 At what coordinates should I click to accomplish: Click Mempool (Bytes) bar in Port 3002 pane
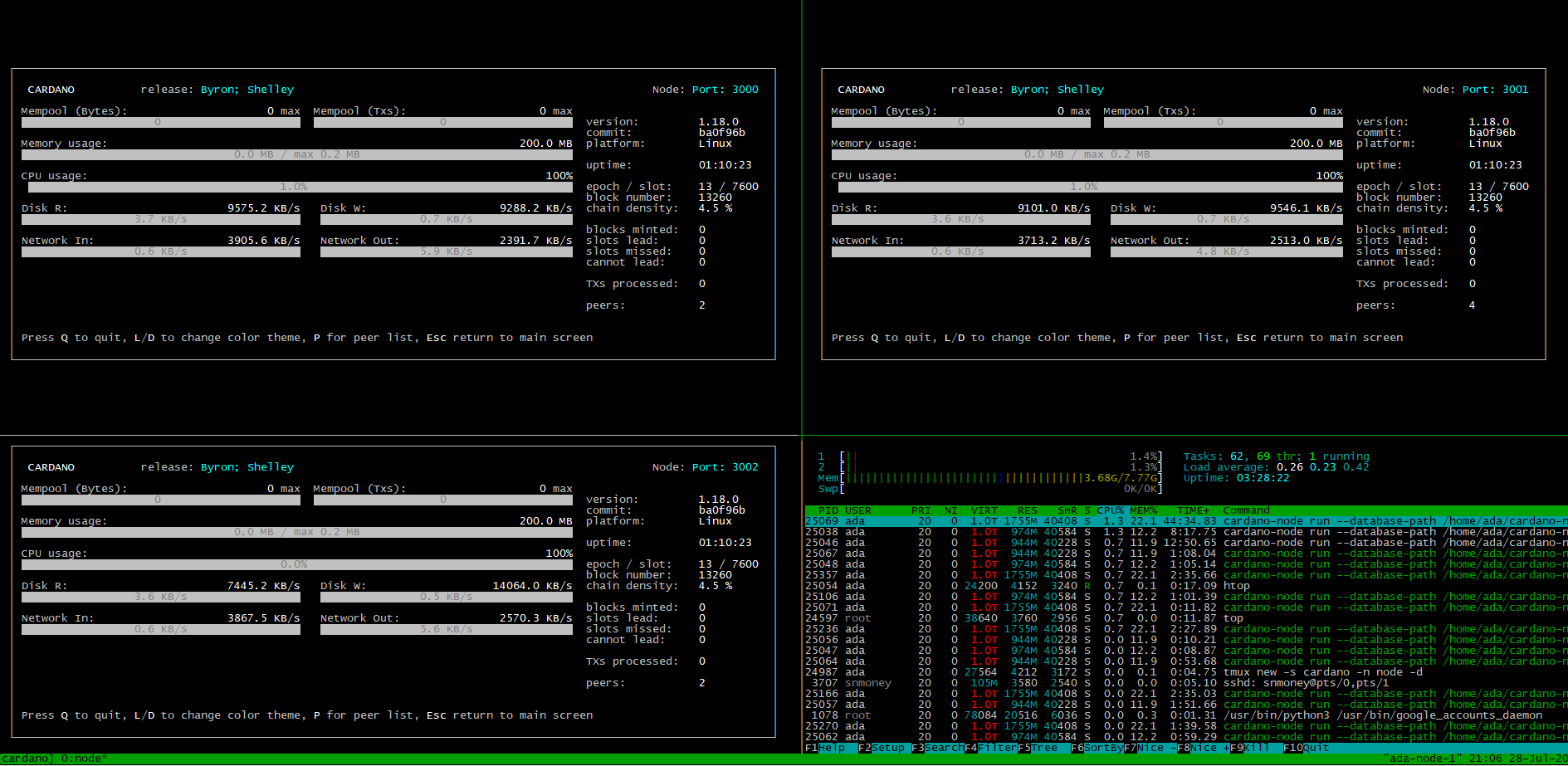pos(161,500)
